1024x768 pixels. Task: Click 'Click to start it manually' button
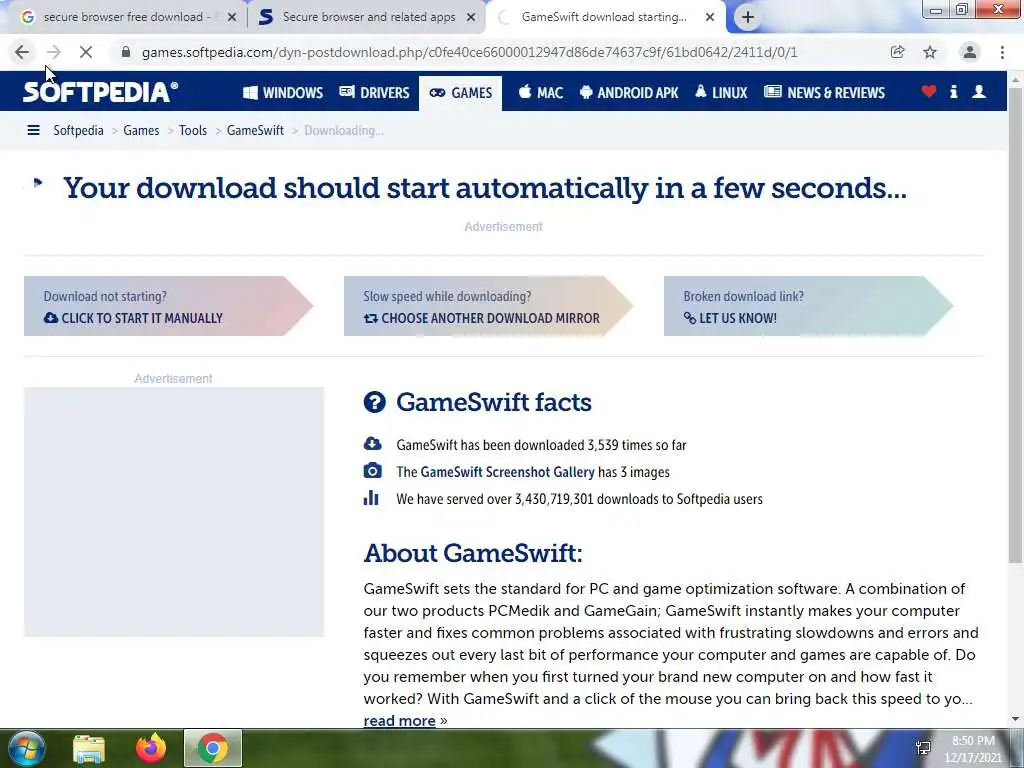click(x=168, y=306)
